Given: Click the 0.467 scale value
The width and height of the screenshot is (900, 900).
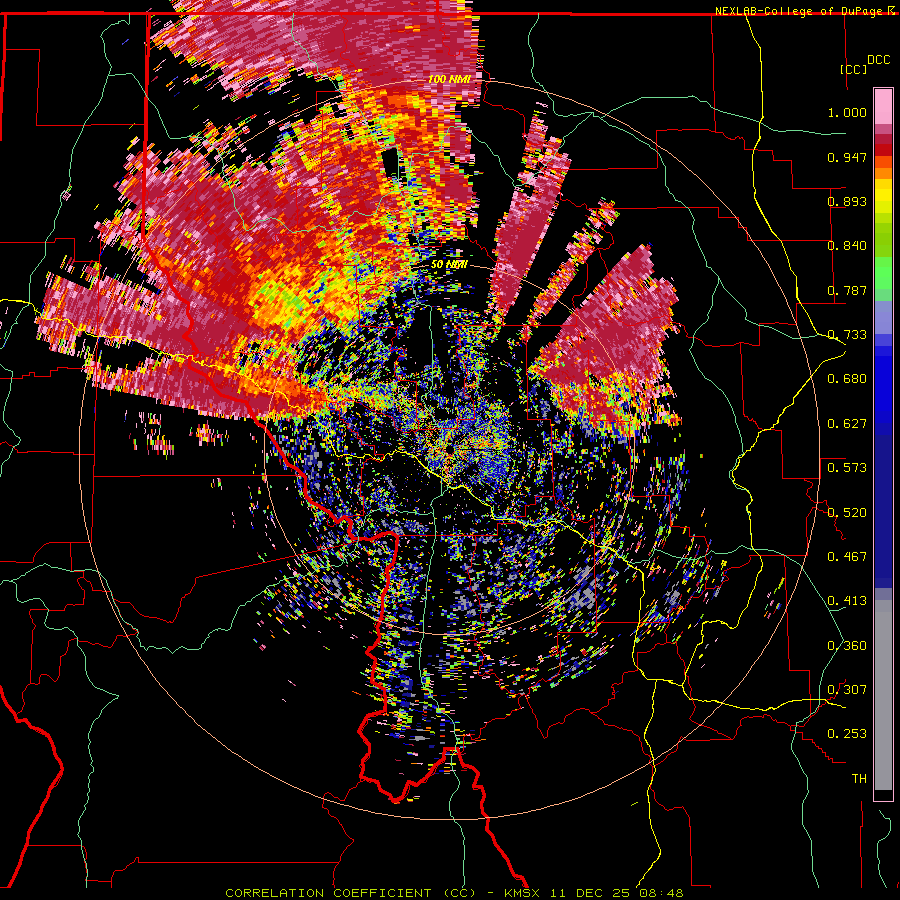Looking at the screenshot, I should click(x=847, y=557).
